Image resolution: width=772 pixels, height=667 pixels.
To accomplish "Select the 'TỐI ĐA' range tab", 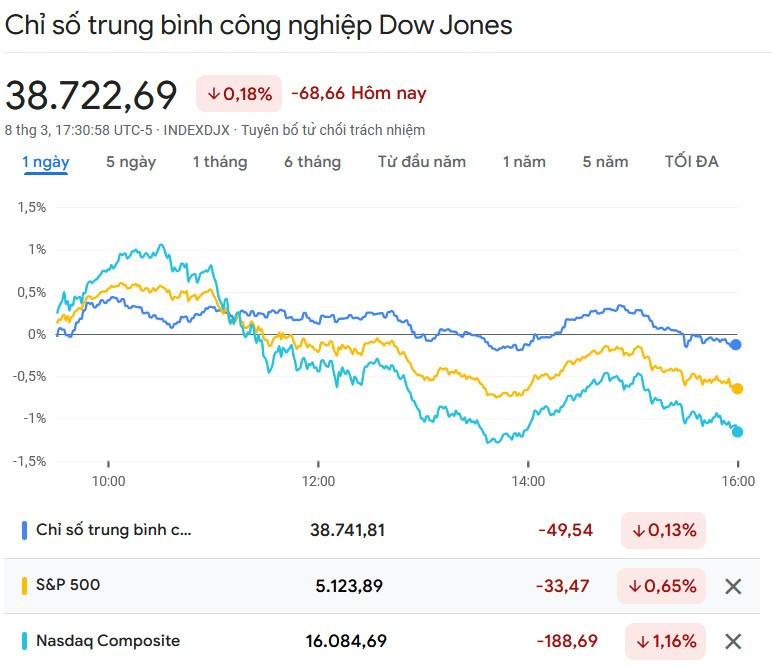I will (x=692, y=162).
